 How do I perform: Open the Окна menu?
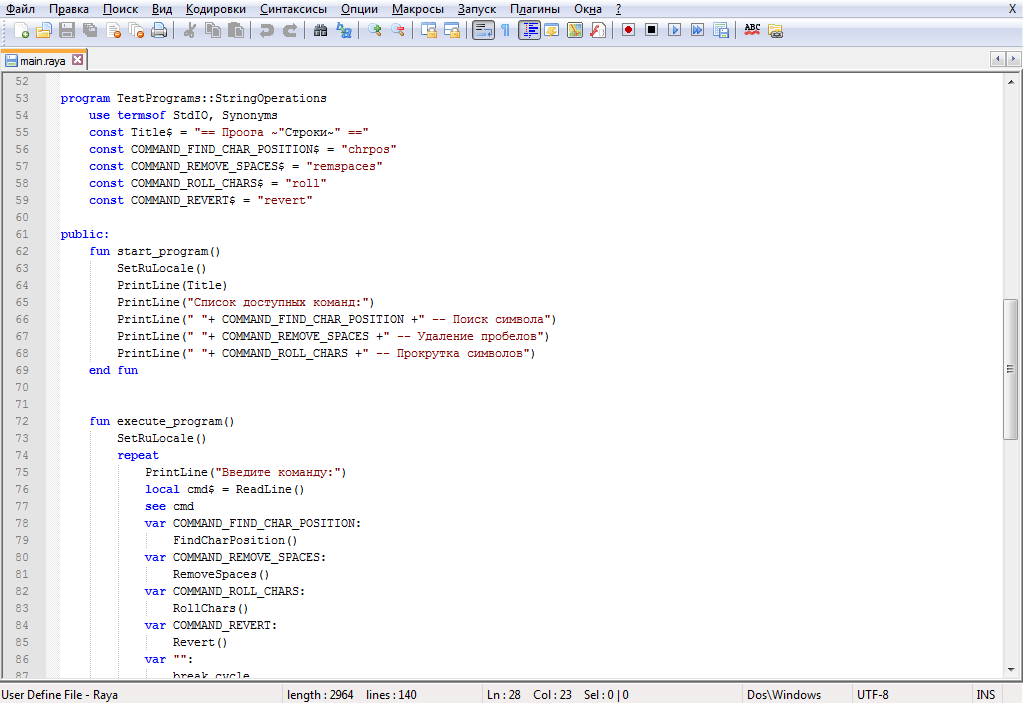587,9
